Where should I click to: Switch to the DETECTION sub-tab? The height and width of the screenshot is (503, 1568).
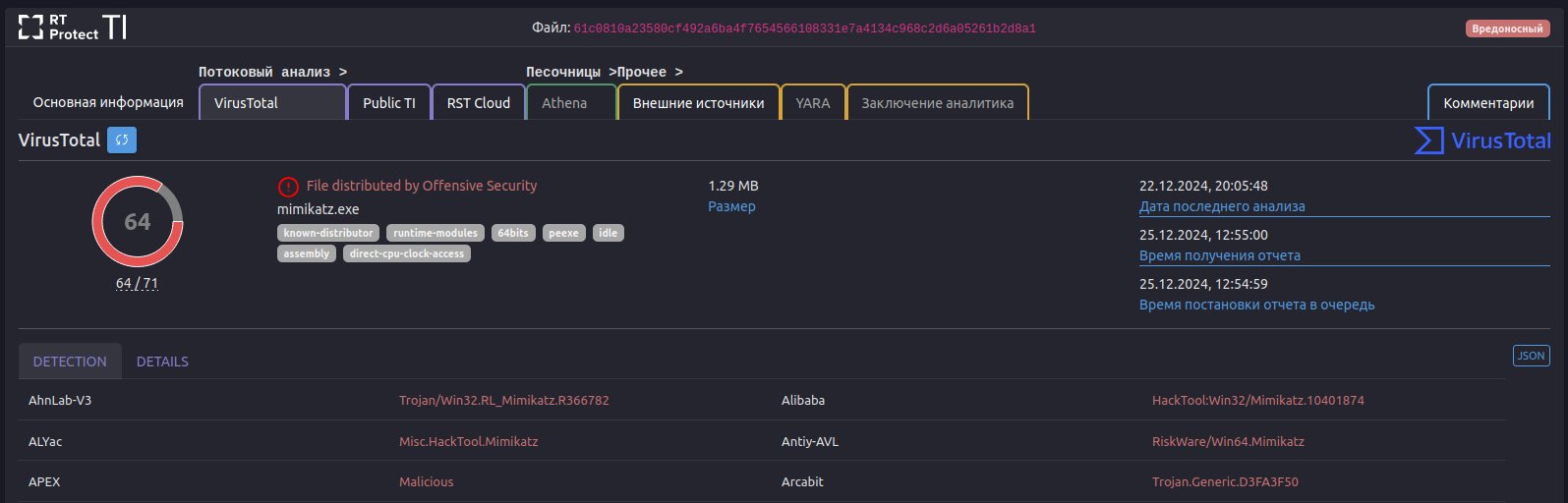pos(70,362)
